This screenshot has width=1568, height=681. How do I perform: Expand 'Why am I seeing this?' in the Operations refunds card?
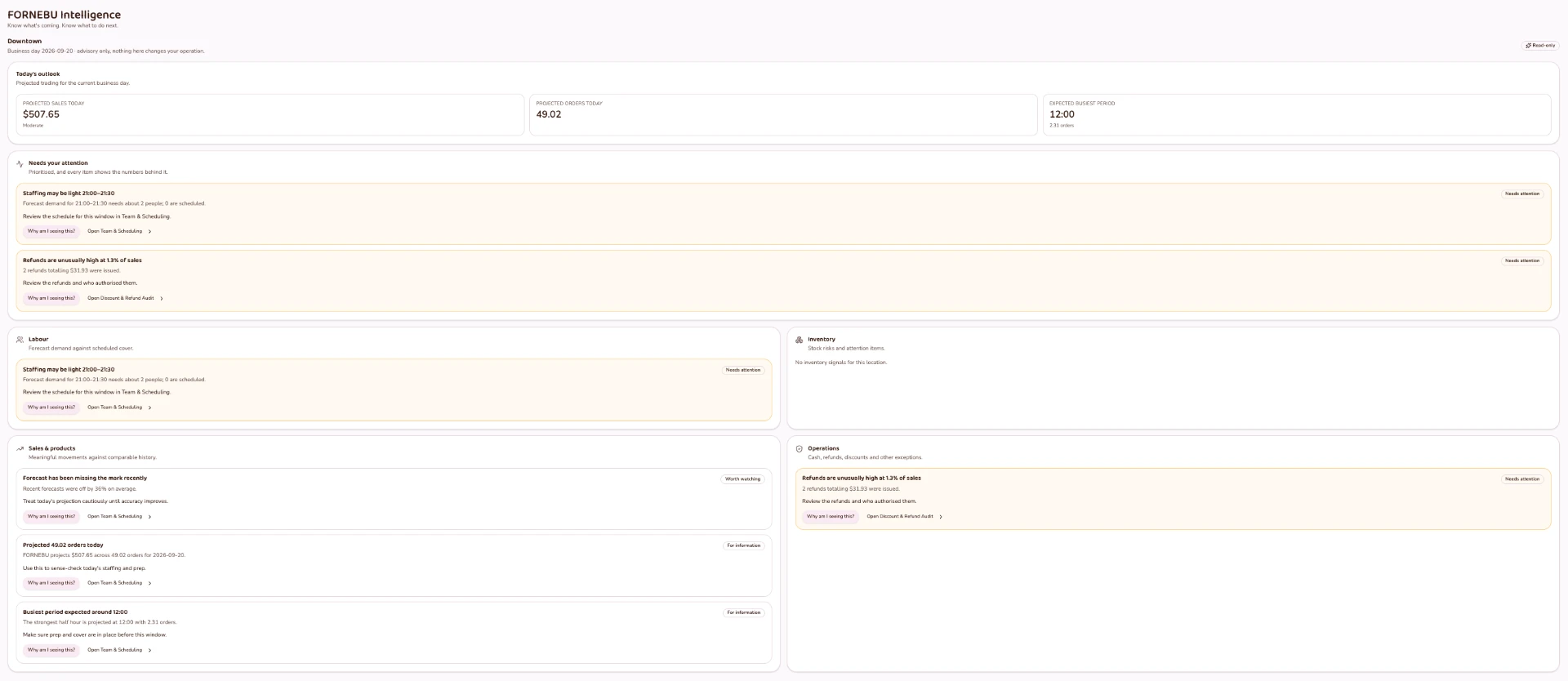tap(831, 517)
